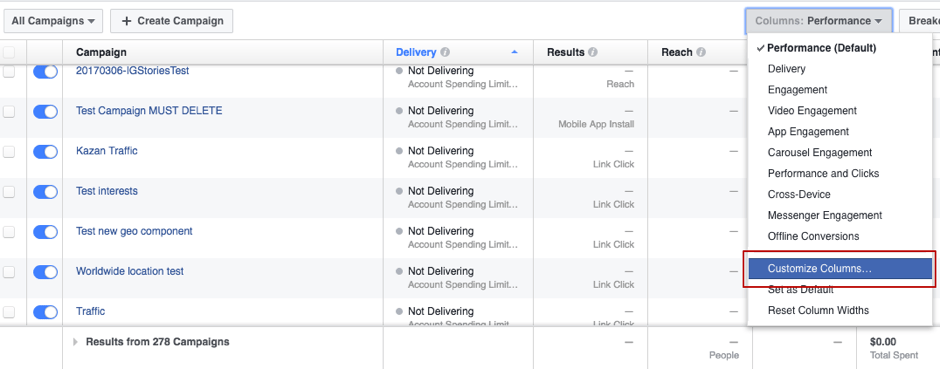Click the Delivery sort arrow icon
This screenshot has width=940, height=369.
point(514,53)
